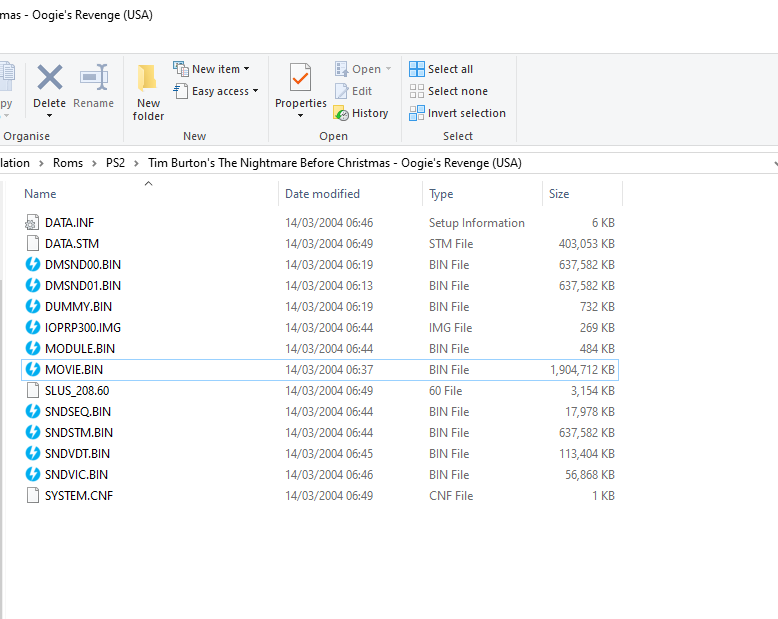The height and width of the screenshot is (619, 778).
Task: Expand the Delete button dropdown arrow
Action: click(49, 116)
